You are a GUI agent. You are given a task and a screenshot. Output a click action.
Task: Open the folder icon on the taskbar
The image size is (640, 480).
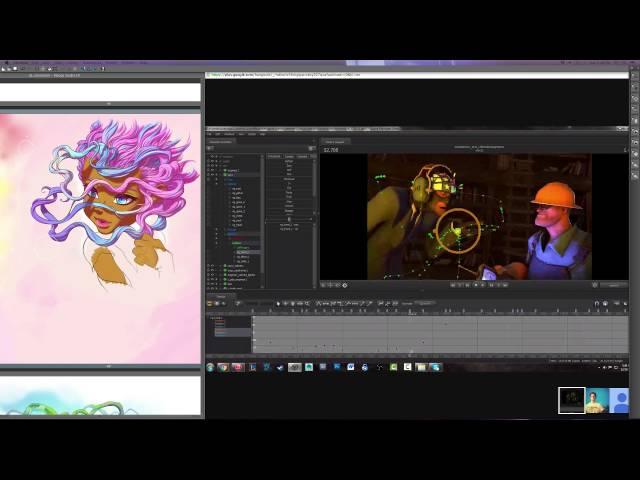pos(421,367)
